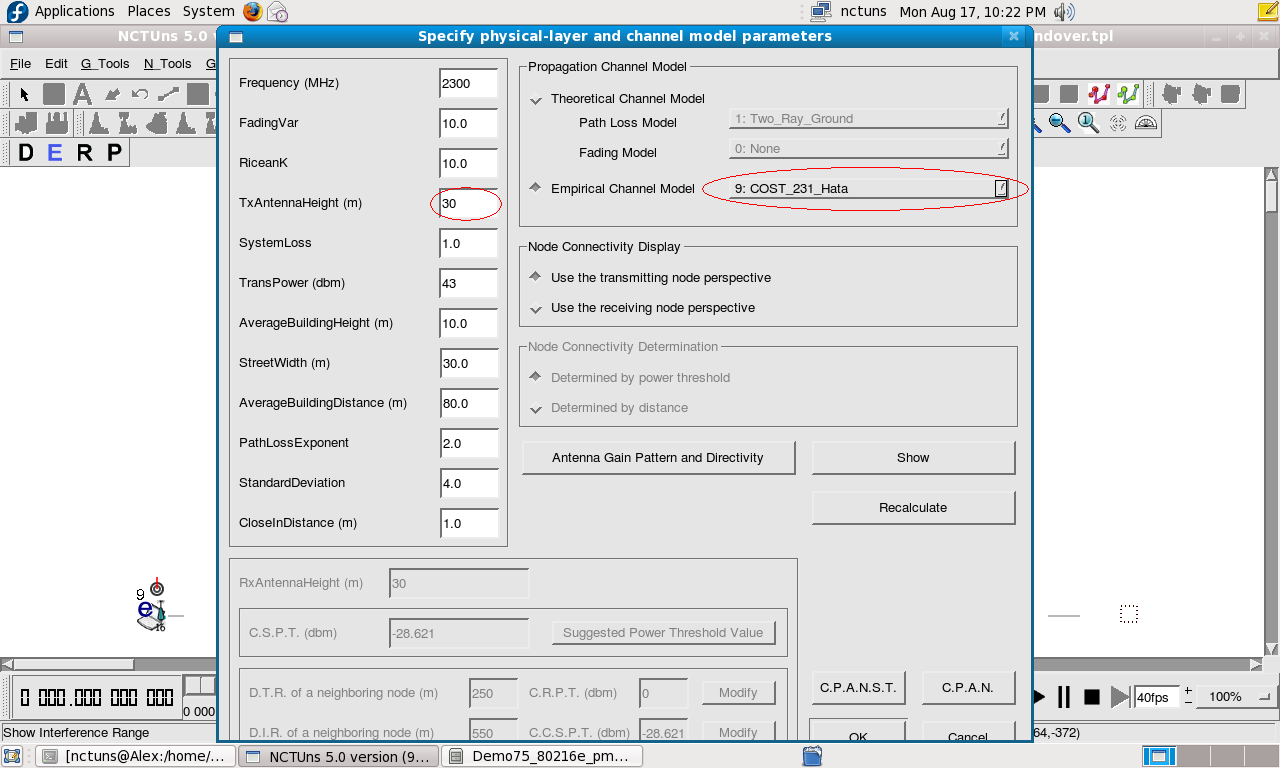Select Theoretical Channel Model option
This screenshot has height=768, width=1280.
point(536,99)
